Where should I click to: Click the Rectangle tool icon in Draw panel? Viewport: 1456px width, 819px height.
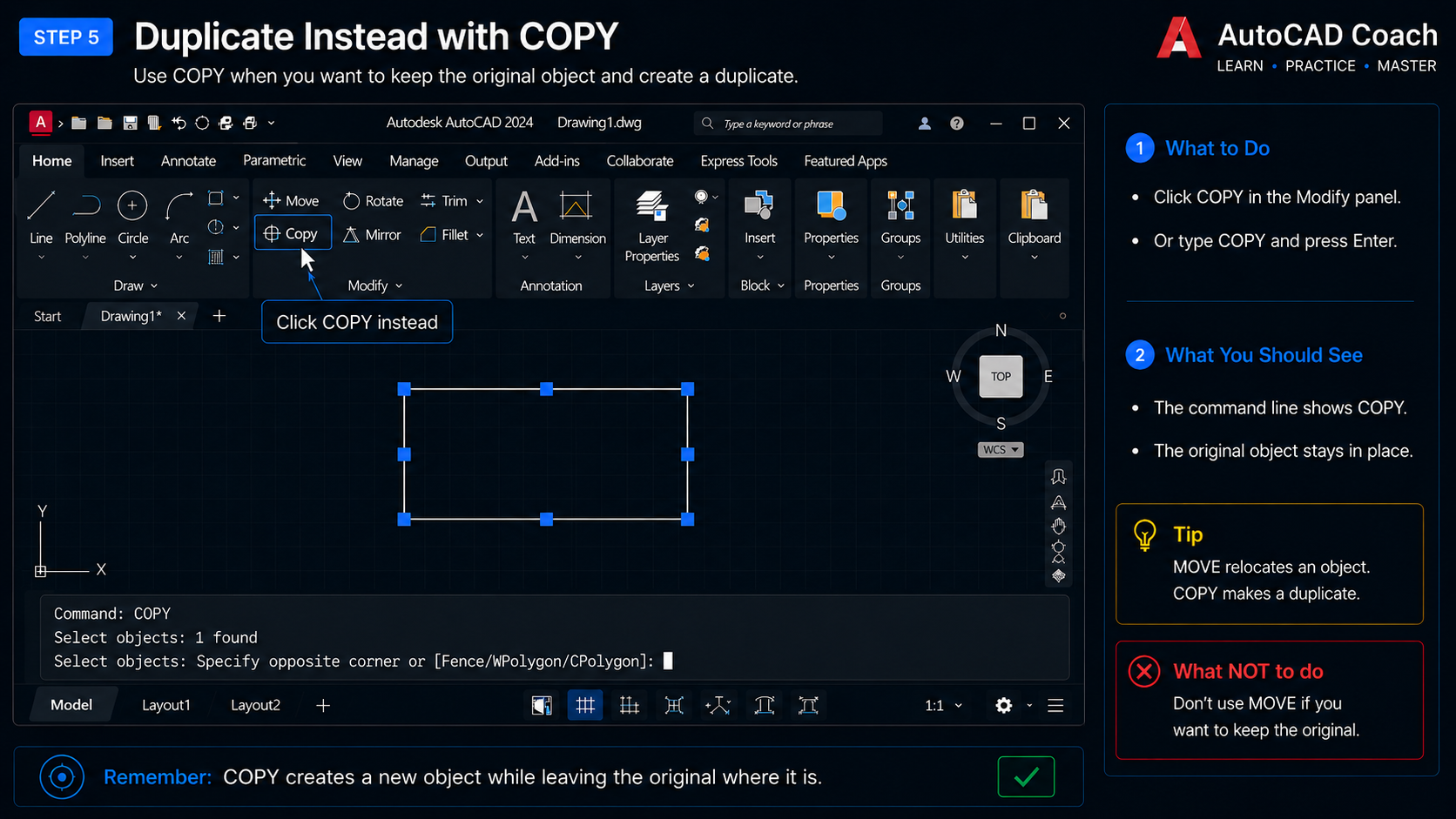(x=215, y=198)
